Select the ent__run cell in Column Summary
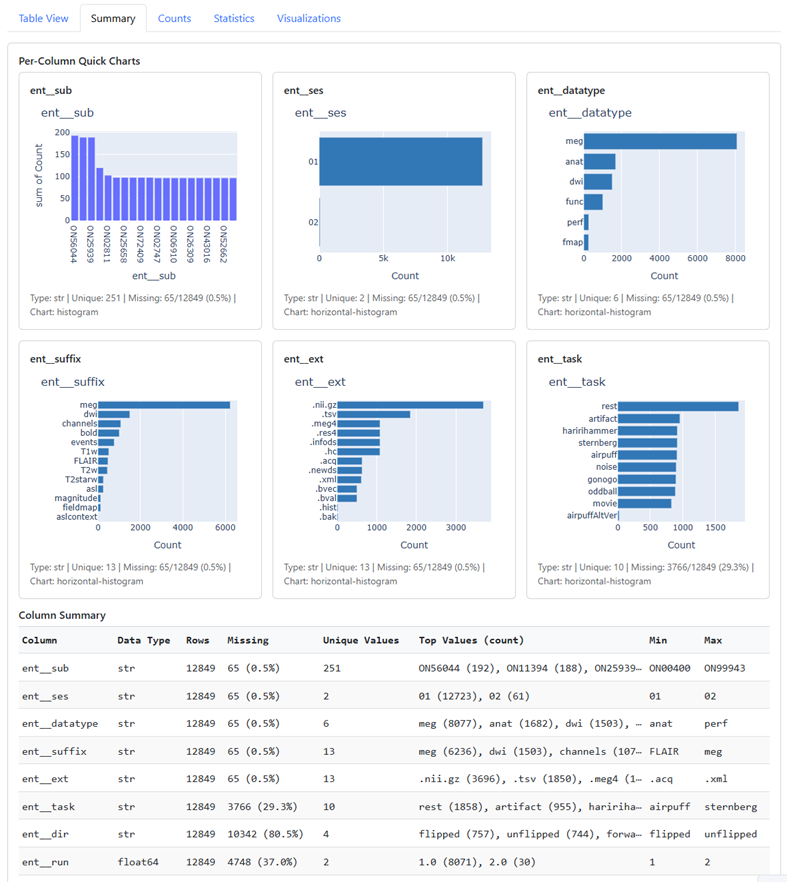 pos(45,862)
